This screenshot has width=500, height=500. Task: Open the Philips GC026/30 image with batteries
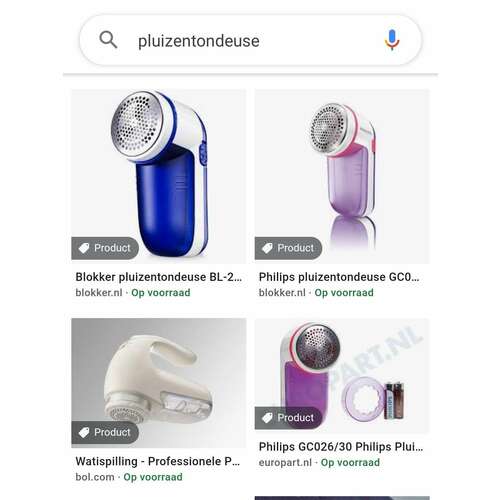click(x=342, y=376)
